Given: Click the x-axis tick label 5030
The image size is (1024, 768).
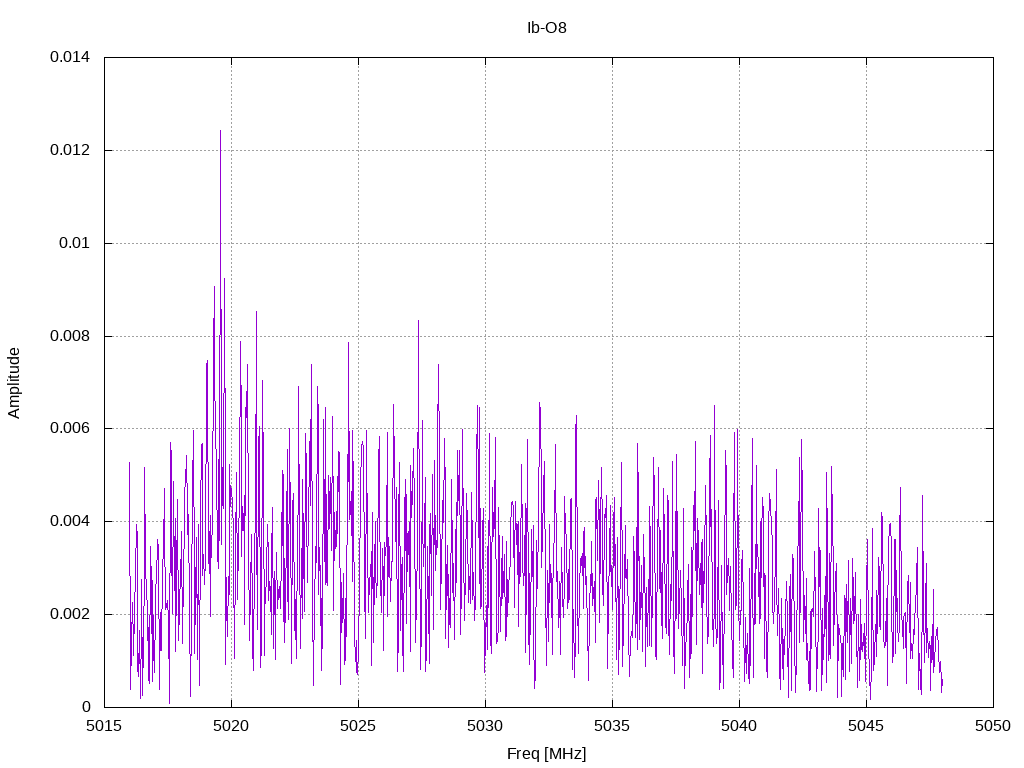Looking at the screenshot, I should pyautogui.click(x=485, y=726).
